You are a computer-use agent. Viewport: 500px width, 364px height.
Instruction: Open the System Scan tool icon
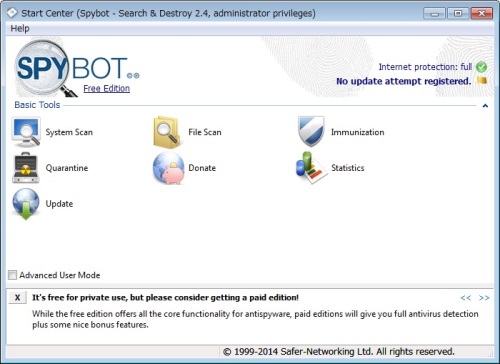tap(26, 132)
